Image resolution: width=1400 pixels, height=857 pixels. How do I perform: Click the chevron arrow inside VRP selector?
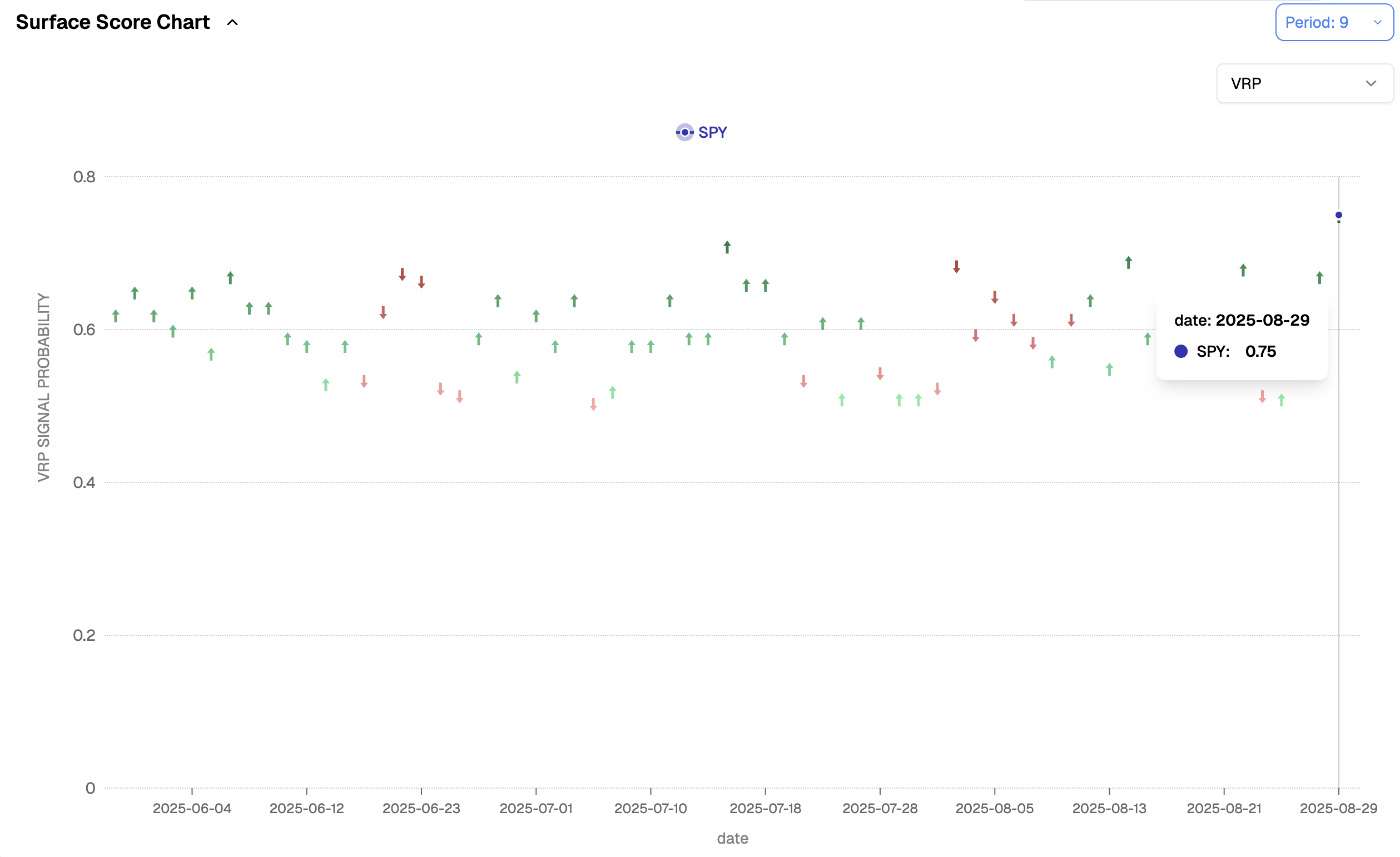pyautogui.click(x=1371, y=83)
